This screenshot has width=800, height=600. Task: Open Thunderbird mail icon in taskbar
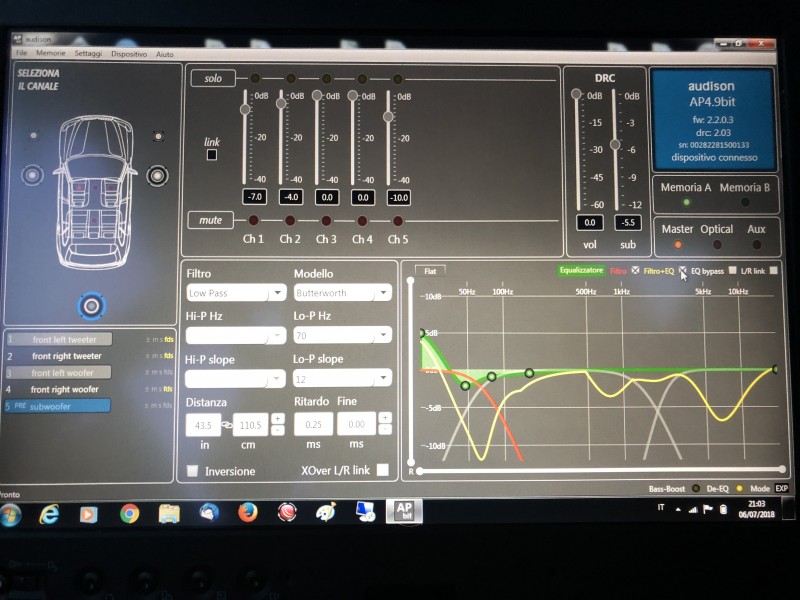coord(209,512)
